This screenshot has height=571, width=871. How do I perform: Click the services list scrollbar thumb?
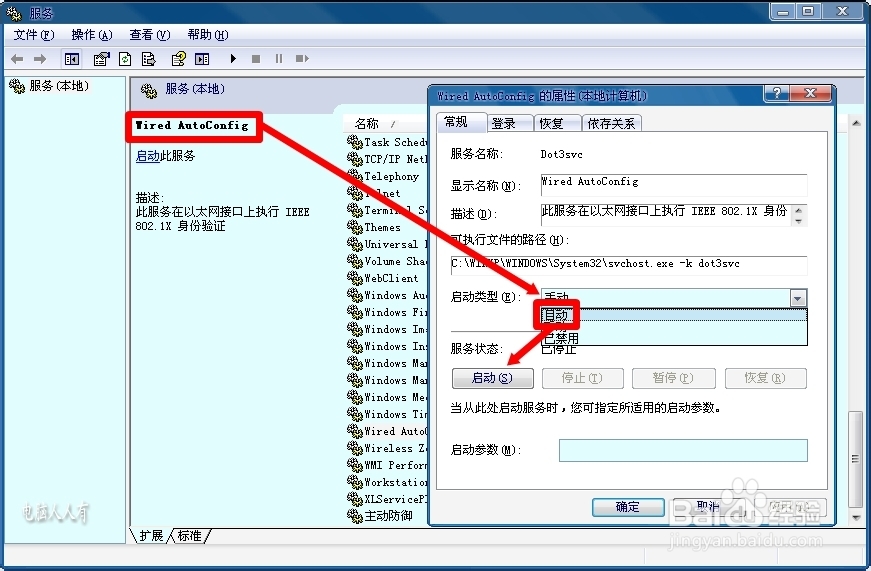(856, 459)
